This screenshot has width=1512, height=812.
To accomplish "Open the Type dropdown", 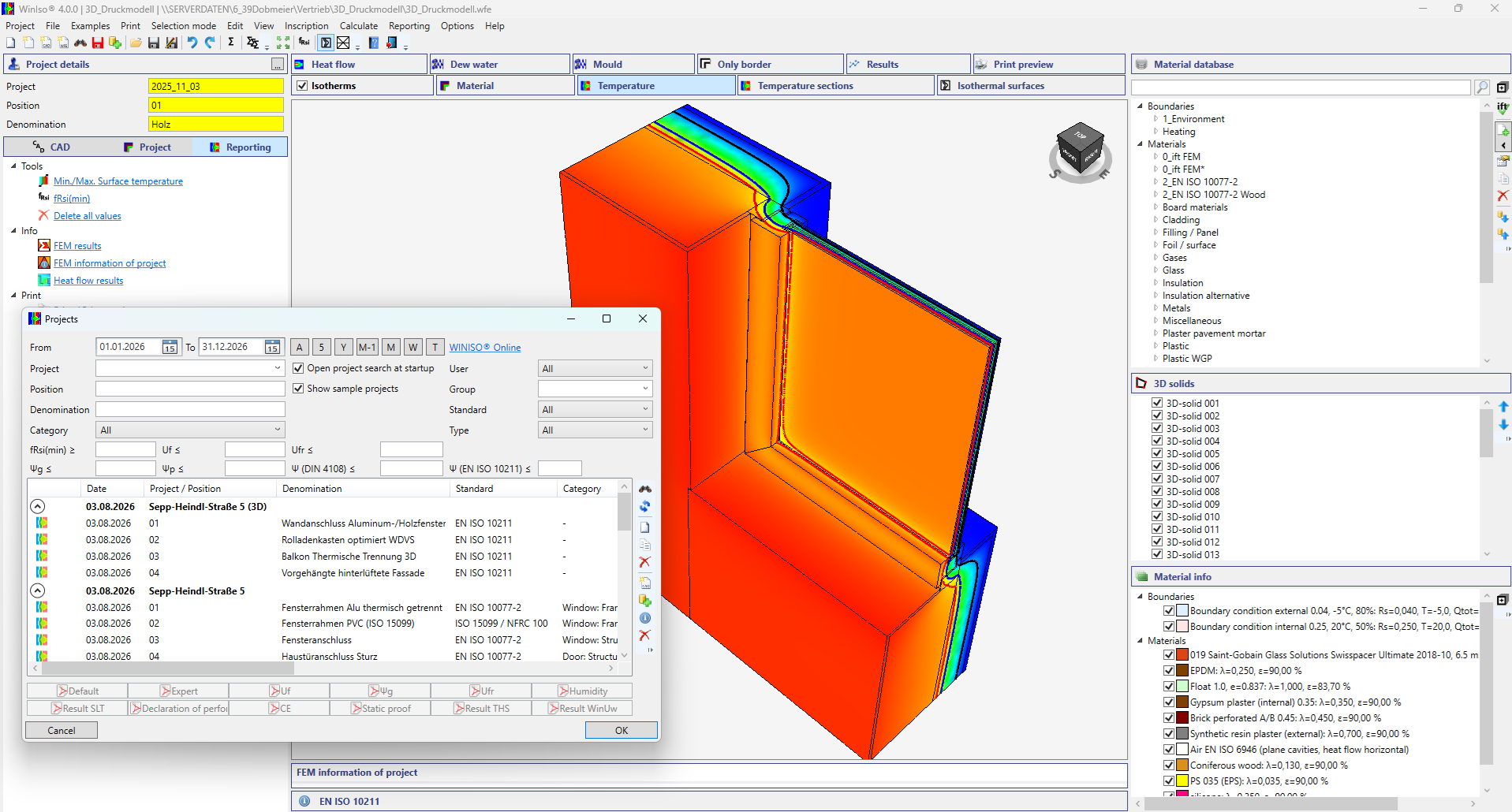I will (x=595, y=430).
